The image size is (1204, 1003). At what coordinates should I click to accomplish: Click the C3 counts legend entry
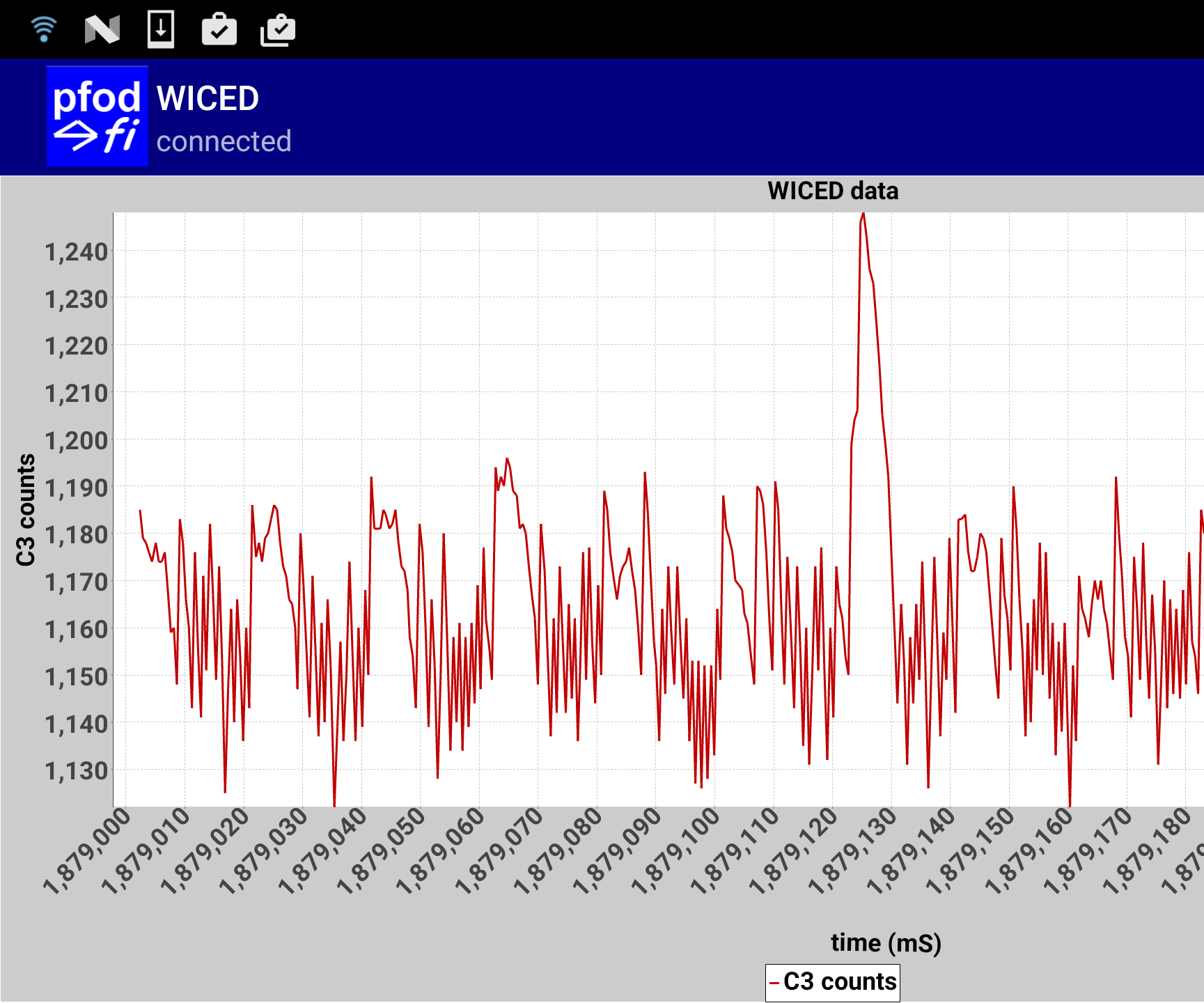click(833, 982)
